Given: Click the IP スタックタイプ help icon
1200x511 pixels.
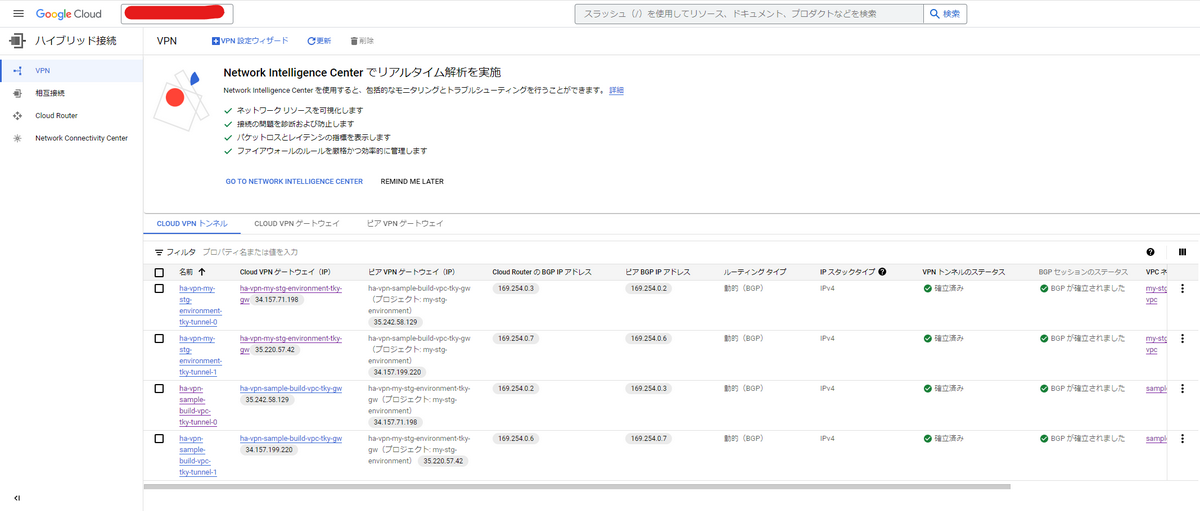Looking at the screenshot, I should [x=882, y=272].
